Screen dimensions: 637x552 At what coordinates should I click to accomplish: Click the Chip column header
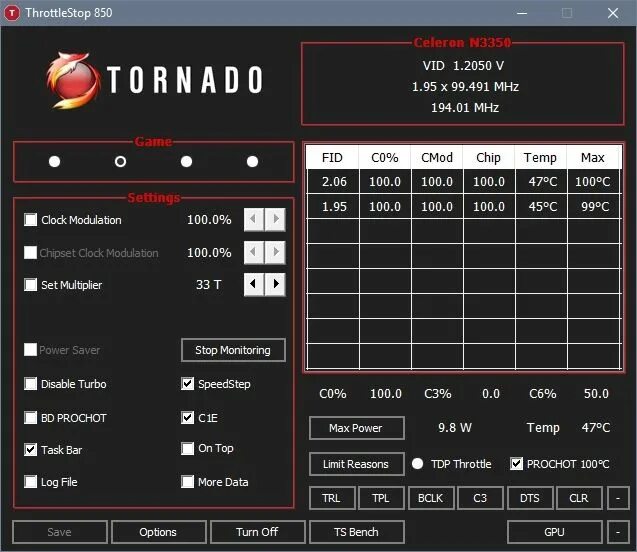point(489,158)
